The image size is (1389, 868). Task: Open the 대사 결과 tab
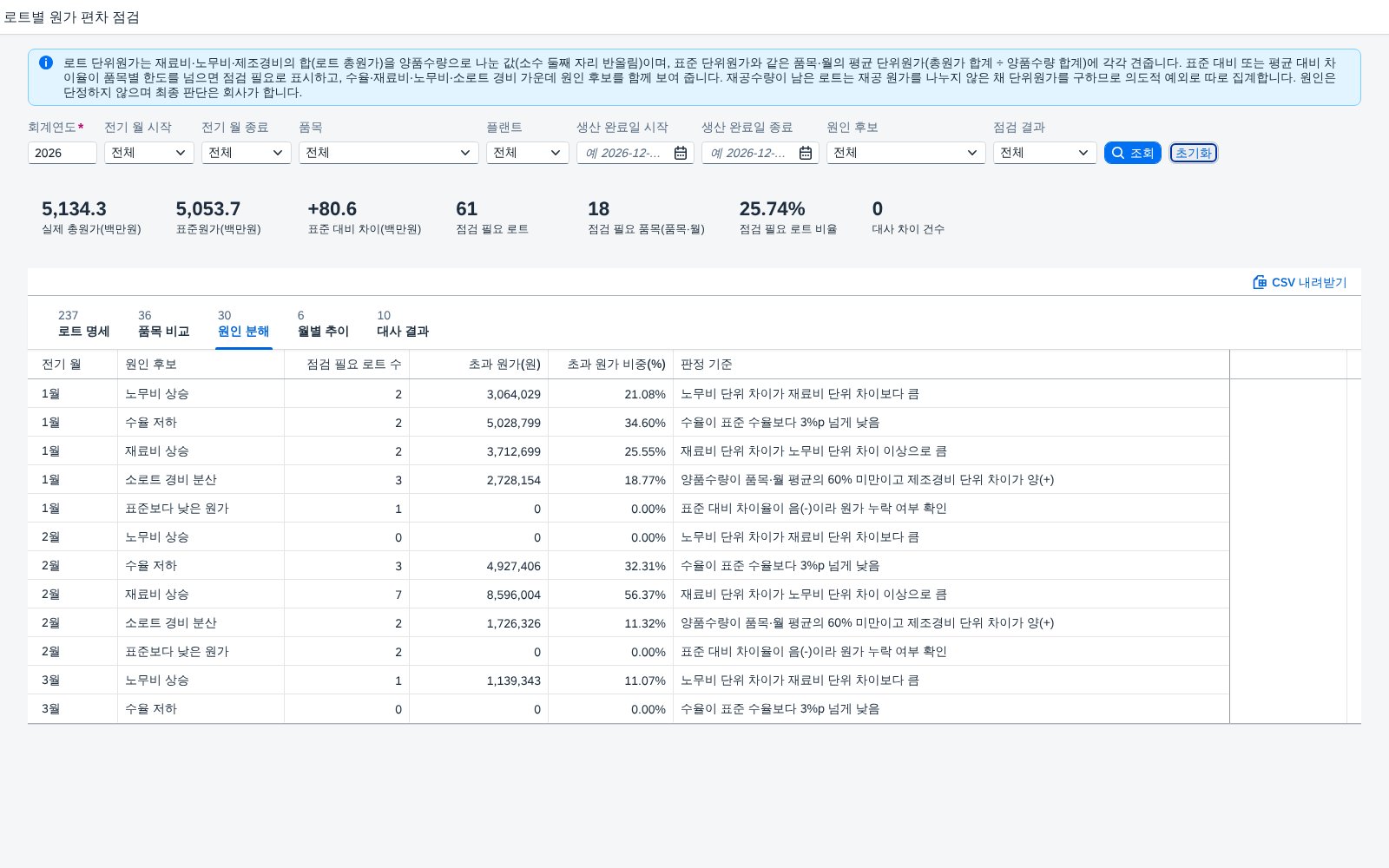pyautogui.click(x=403, y=324)
